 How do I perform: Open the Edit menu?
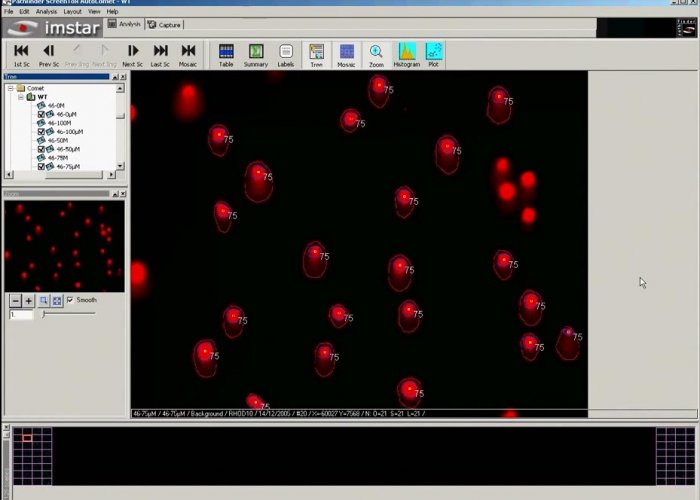(25, 12)
